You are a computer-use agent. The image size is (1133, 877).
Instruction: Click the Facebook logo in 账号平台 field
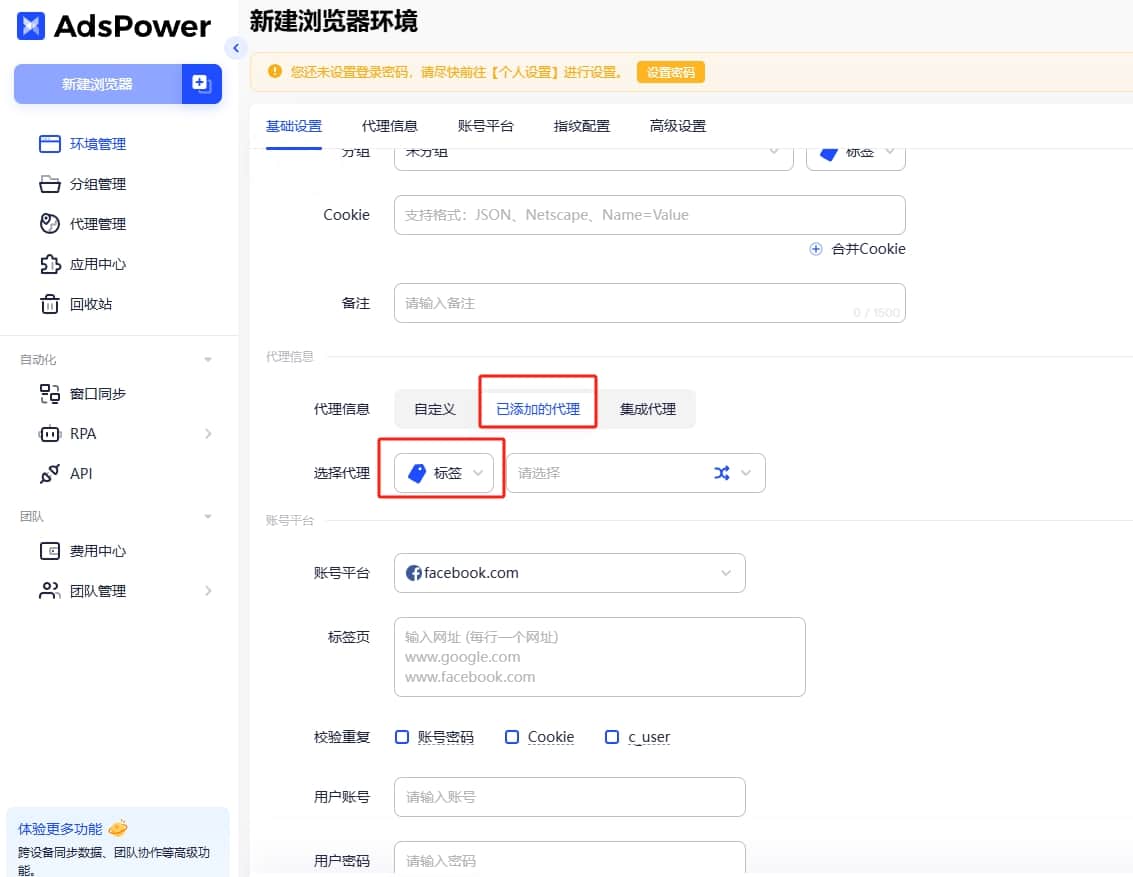pyautogui.click(x=413, y=573)
